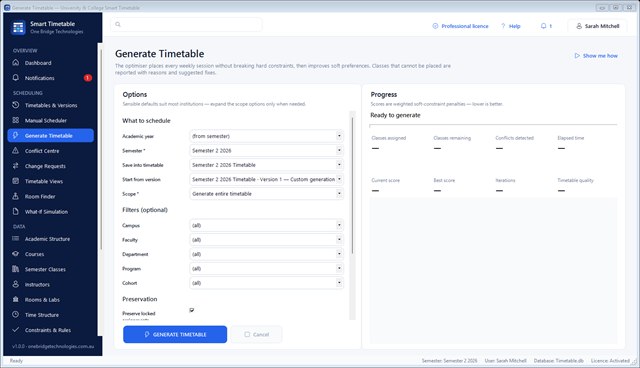Open the Campus filter dropdown
640x368 pixels.
(266, 225)
